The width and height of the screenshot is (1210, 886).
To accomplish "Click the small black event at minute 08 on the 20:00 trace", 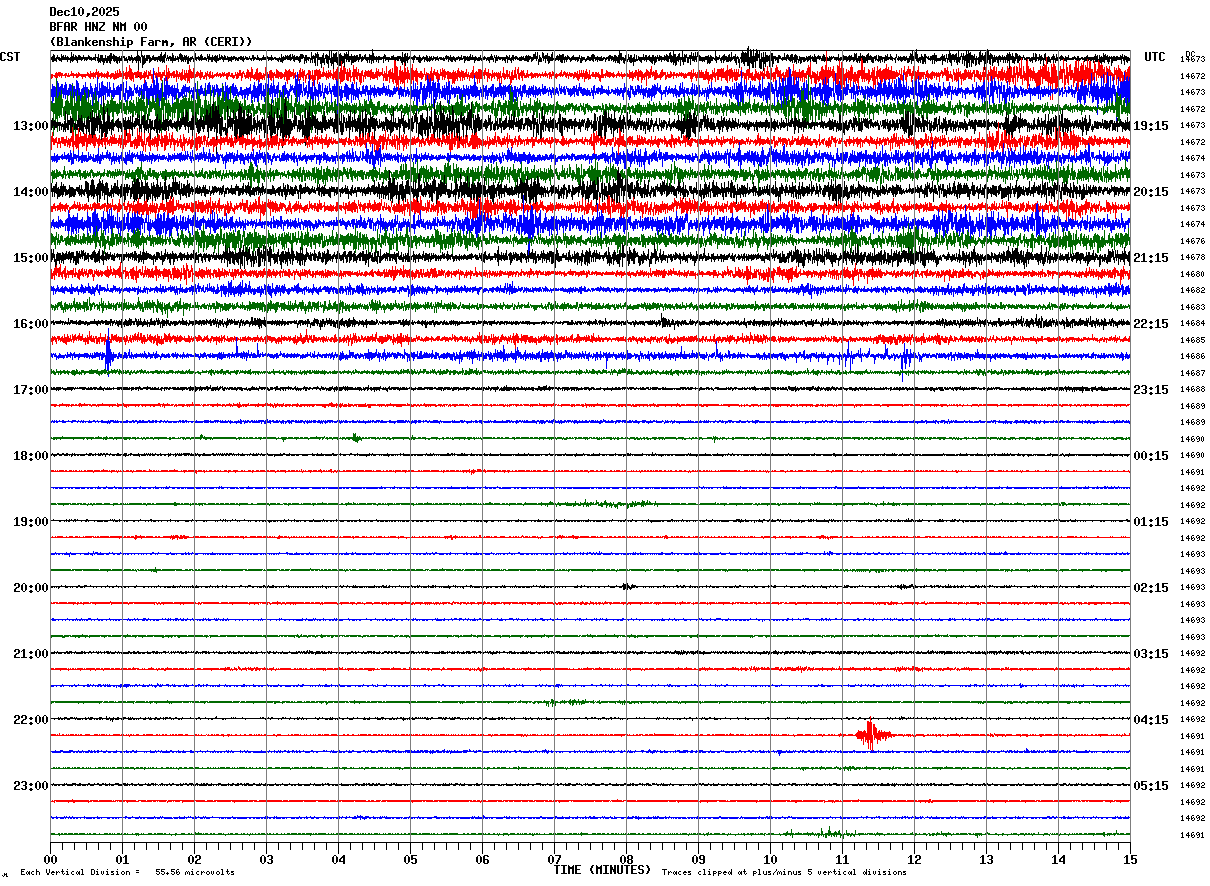I will 627,587.
